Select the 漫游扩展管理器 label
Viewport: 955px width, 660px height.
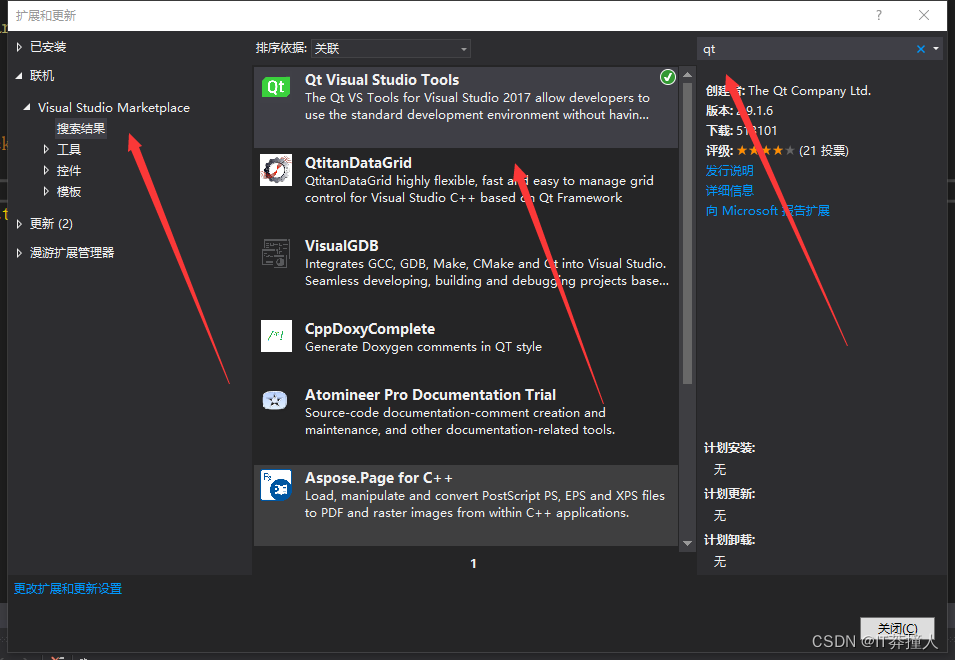click(72, 253)
